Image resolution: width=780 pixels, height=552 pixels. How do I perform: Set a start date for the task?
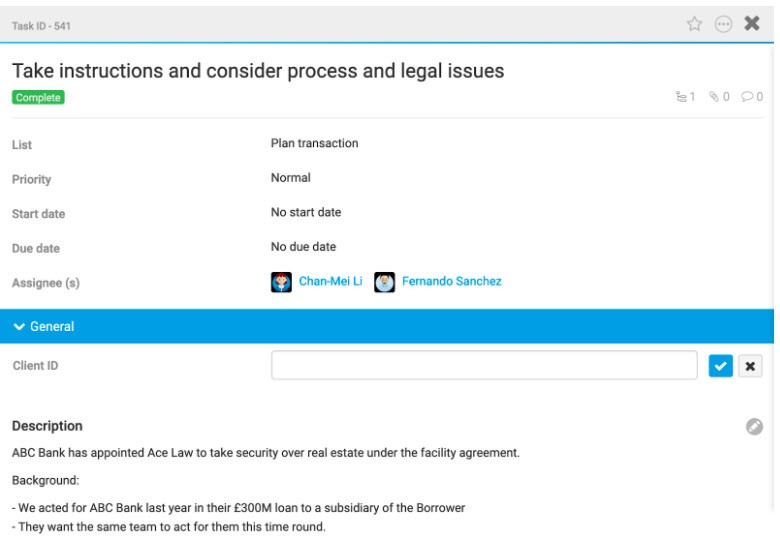click(306, 212)
